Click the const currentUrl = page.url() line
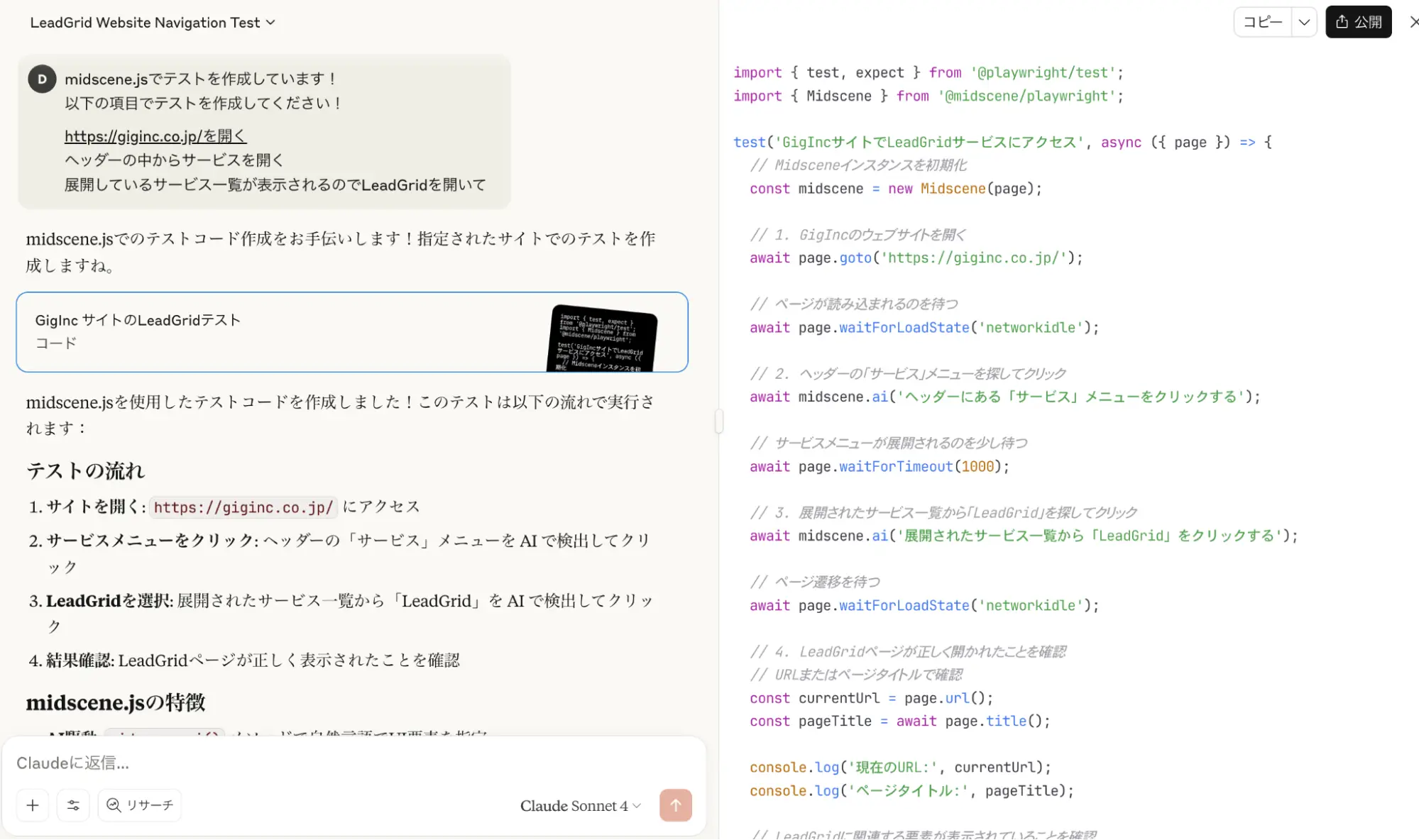This screenshot has width=1419, height=840. click(872, 698)
